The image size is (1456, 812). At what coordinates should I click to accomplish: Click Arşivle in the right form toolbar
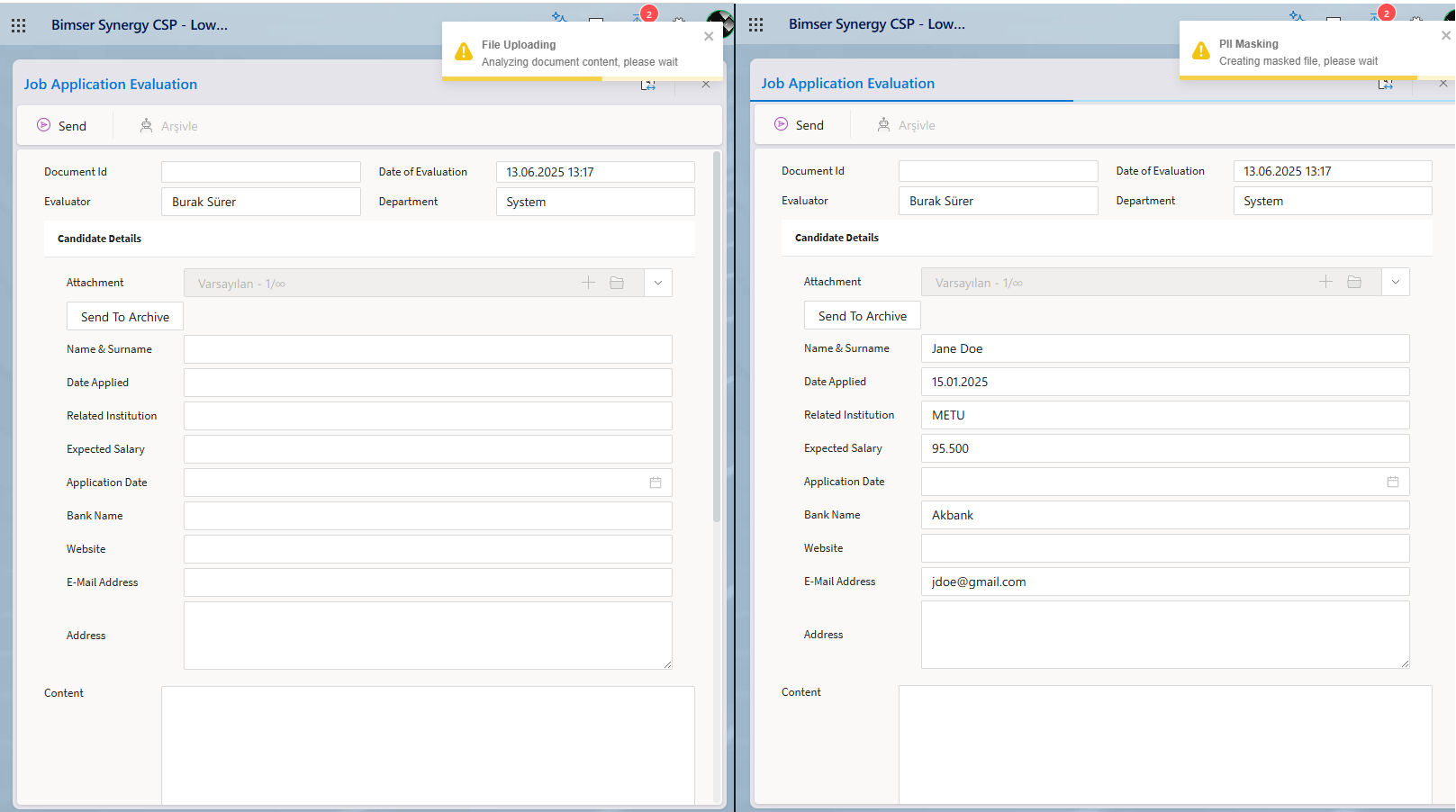coord(906,125)
